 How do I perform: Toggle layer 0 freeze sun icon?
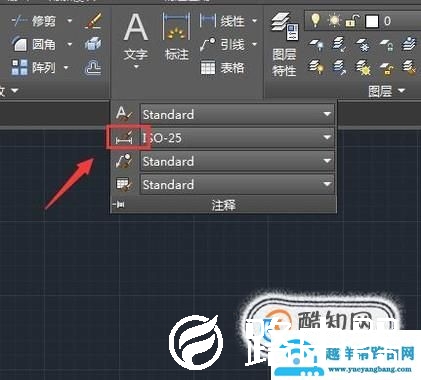pyautogui.click(x=334, y=21)
